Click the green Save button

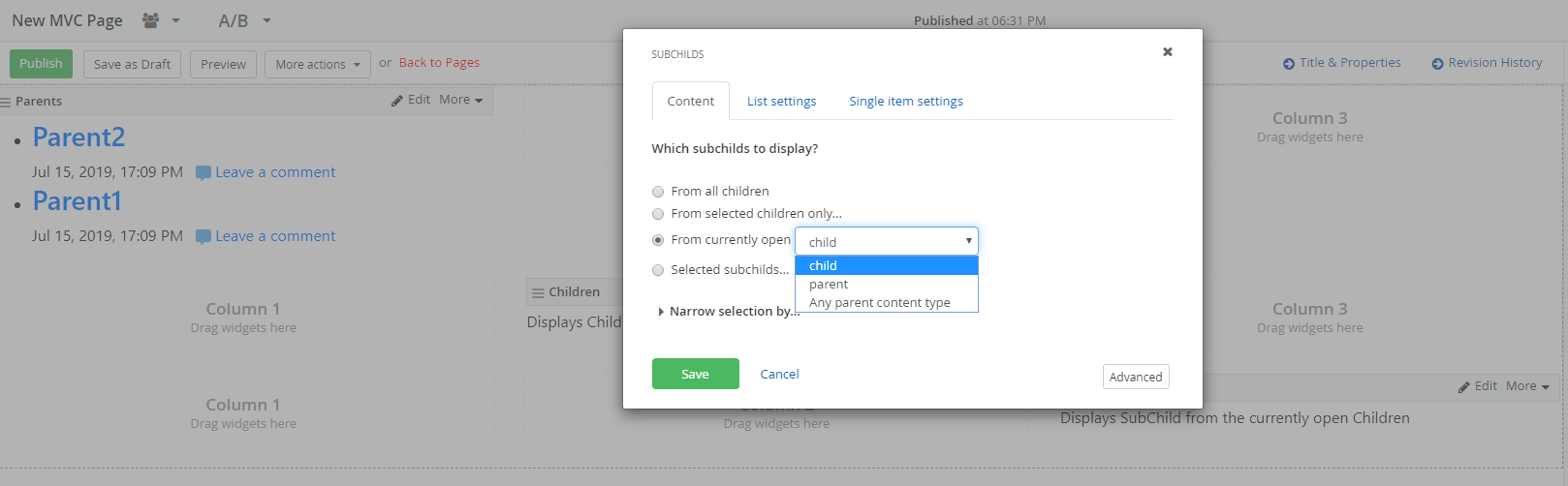tap(696, 374)
